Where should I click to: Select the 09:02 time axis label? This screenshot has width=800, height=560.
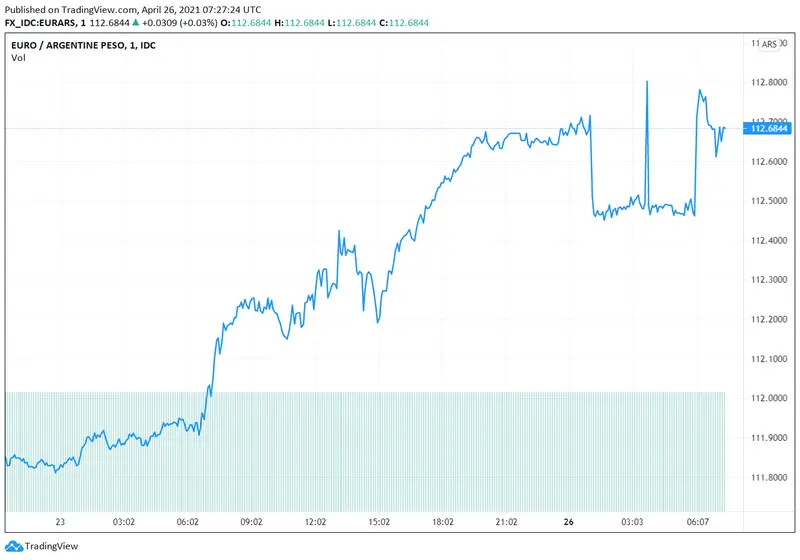tap(250, 521)
